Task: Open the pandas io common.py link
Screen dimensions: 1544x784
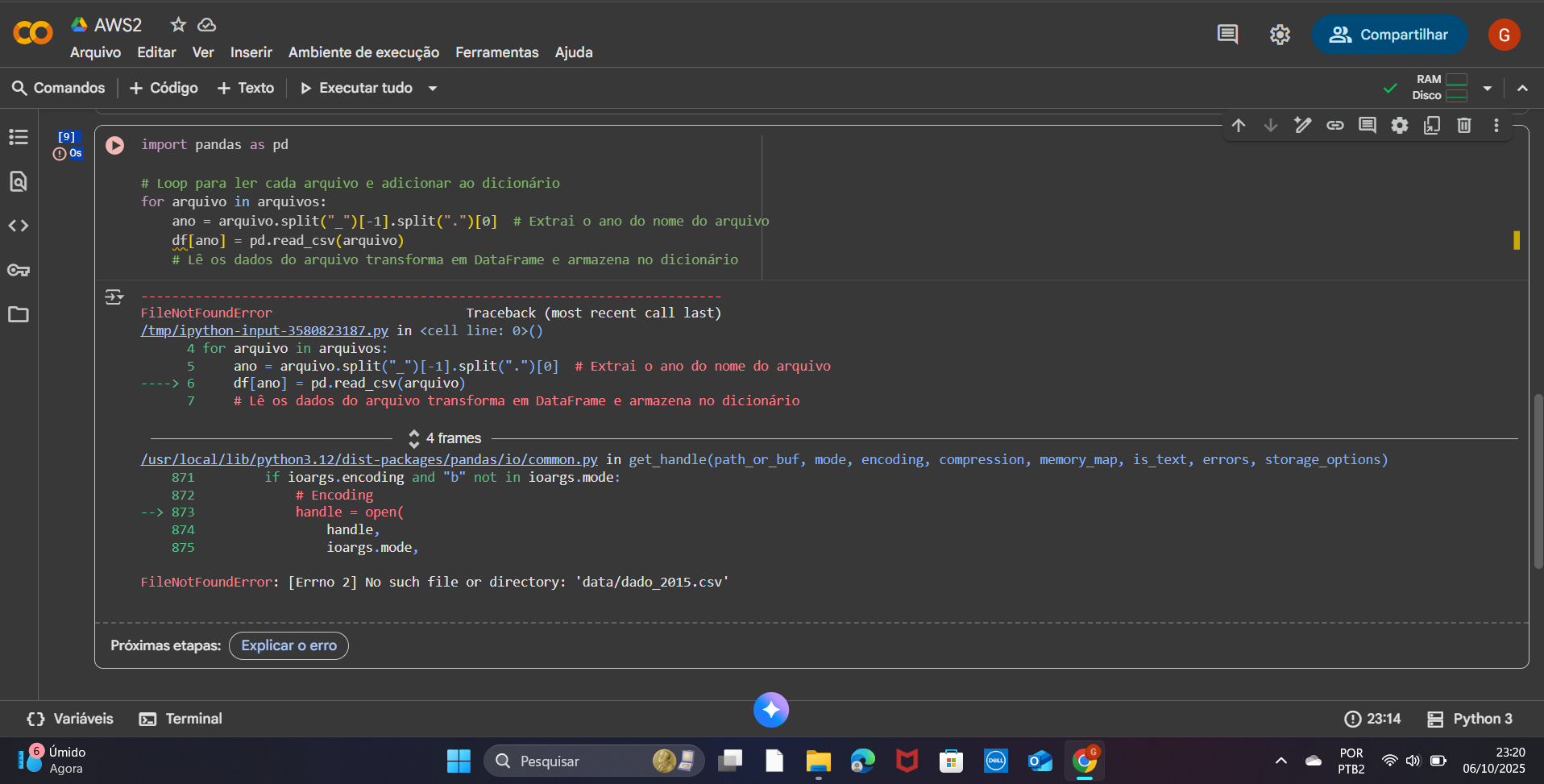Action: [x=369, y=459]
